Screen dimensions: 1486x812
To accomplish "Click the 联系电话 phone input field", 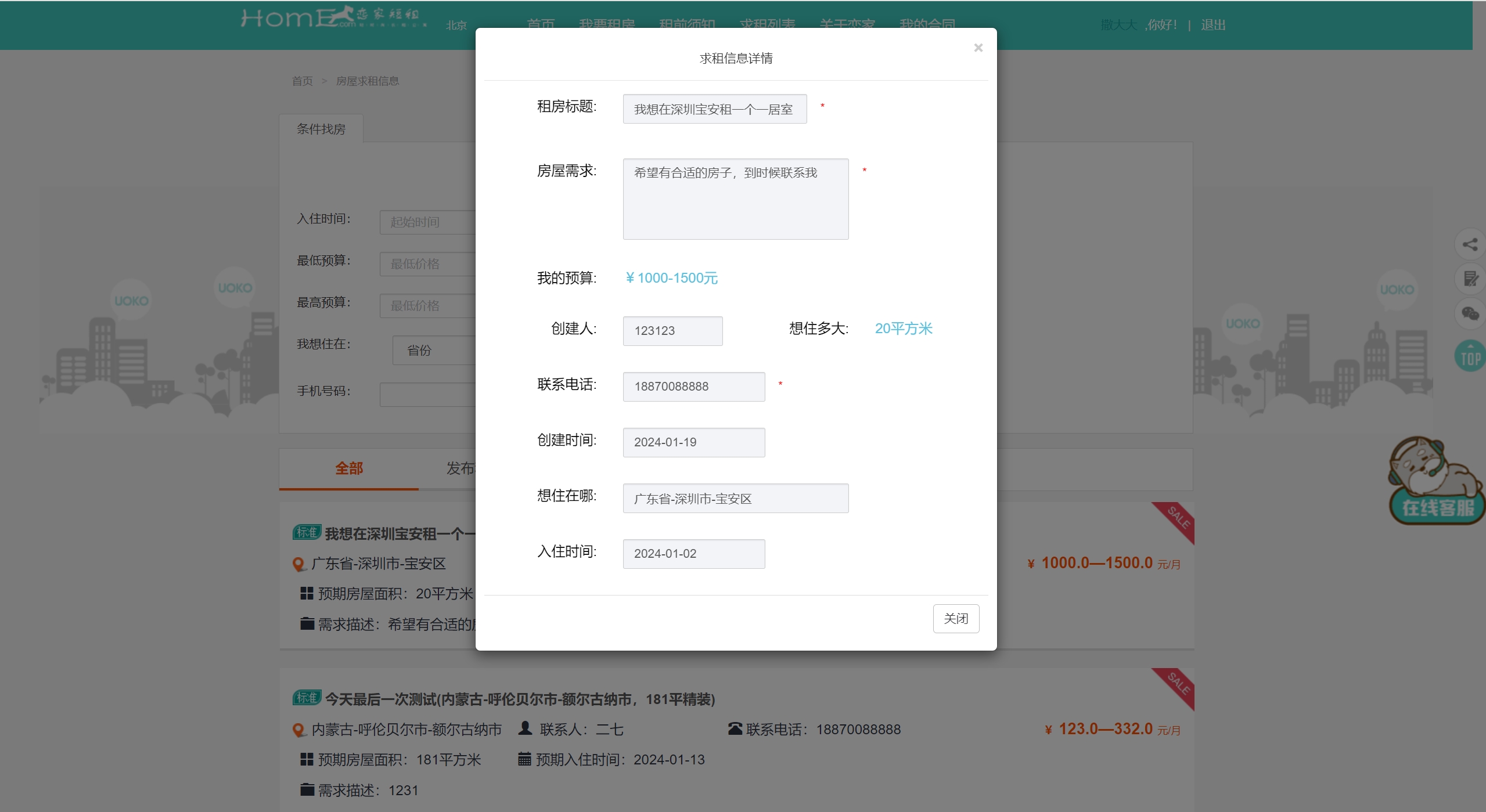I will click(693, 387).
